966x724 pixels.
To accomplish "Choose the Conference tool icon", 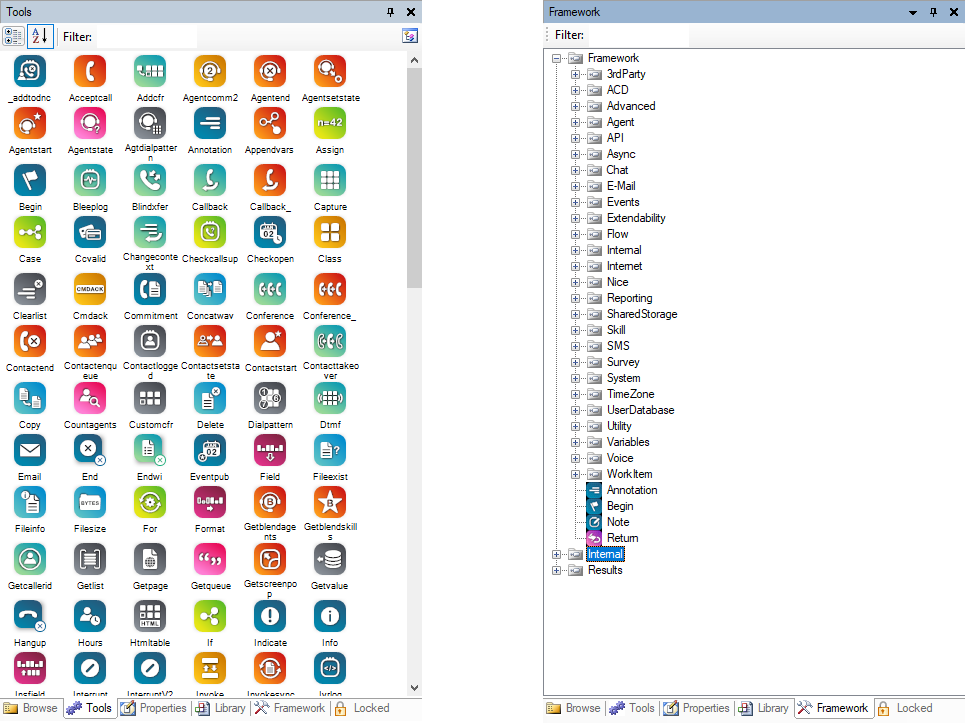I will pyautogui.click(x=270, y=289).
